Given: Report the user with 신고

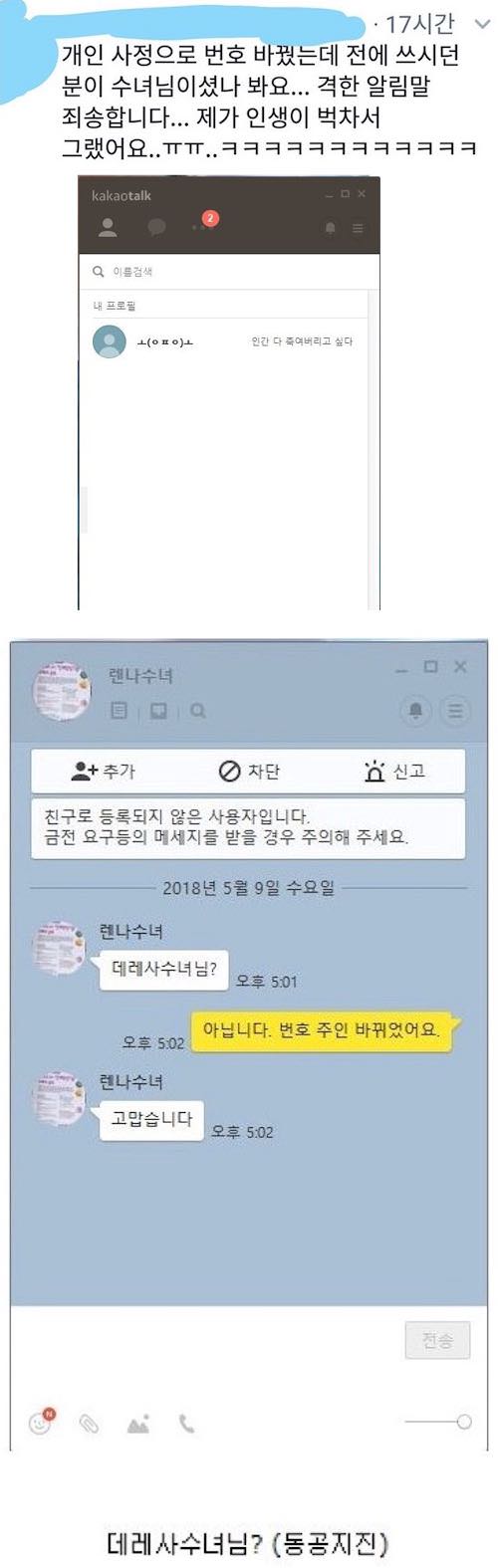Looking at the screenshot, I should click(394, 772).
